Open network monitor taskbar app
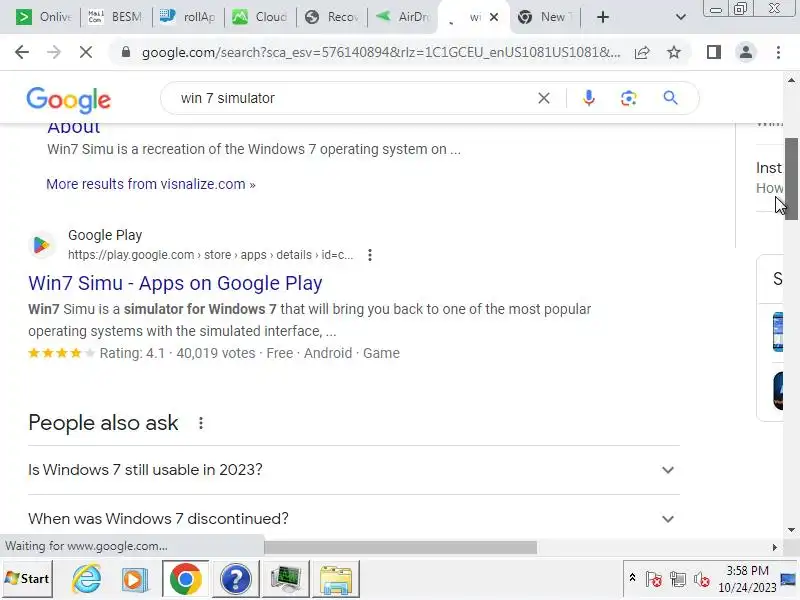The width and height of the screenshot is (800, 600). click(286, 579)
